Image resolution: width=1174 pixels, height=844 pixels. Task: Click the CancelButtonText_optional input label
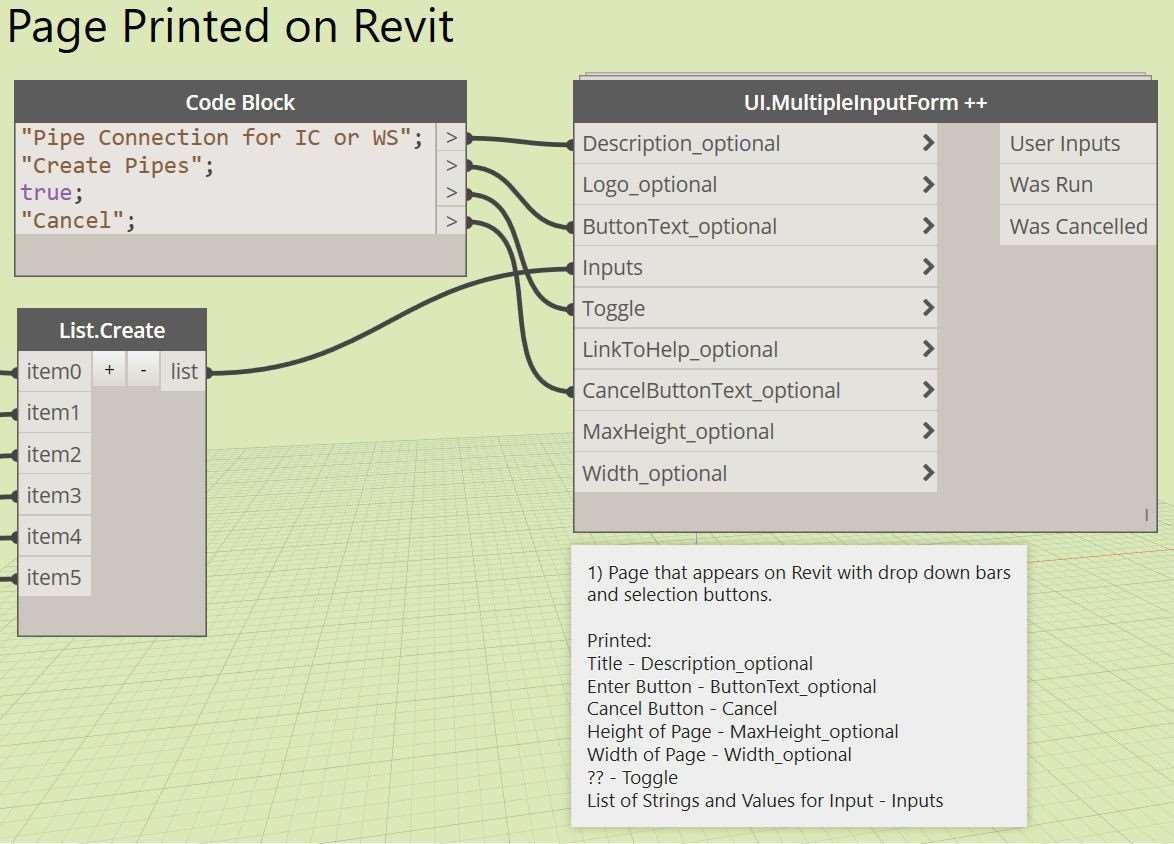pyautogui.click(x=711, y=390)
